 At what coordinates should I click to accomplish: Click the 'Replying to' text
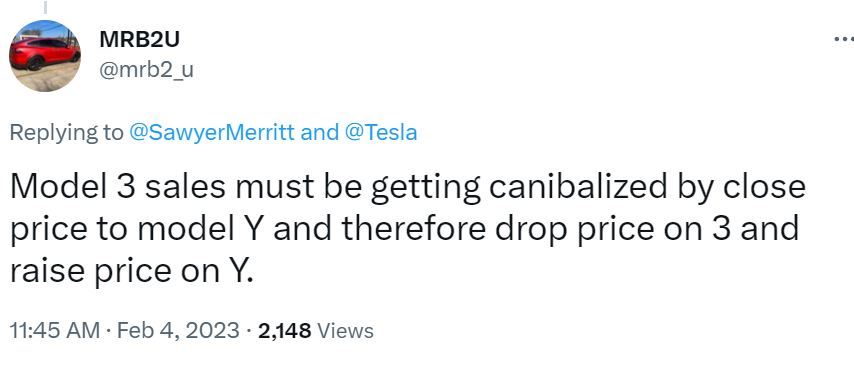coord(66,133)
